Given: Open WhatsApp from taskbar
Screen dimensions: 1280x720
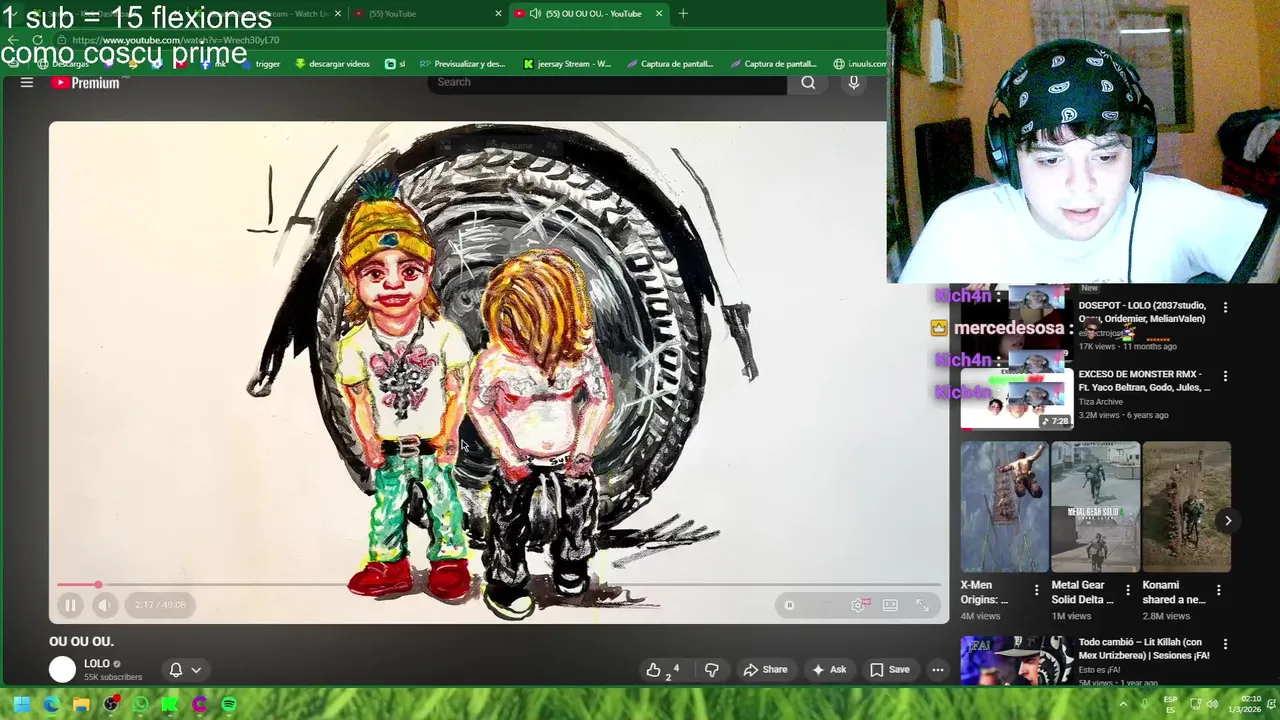Looking at the screenshot, I should 140,704.
